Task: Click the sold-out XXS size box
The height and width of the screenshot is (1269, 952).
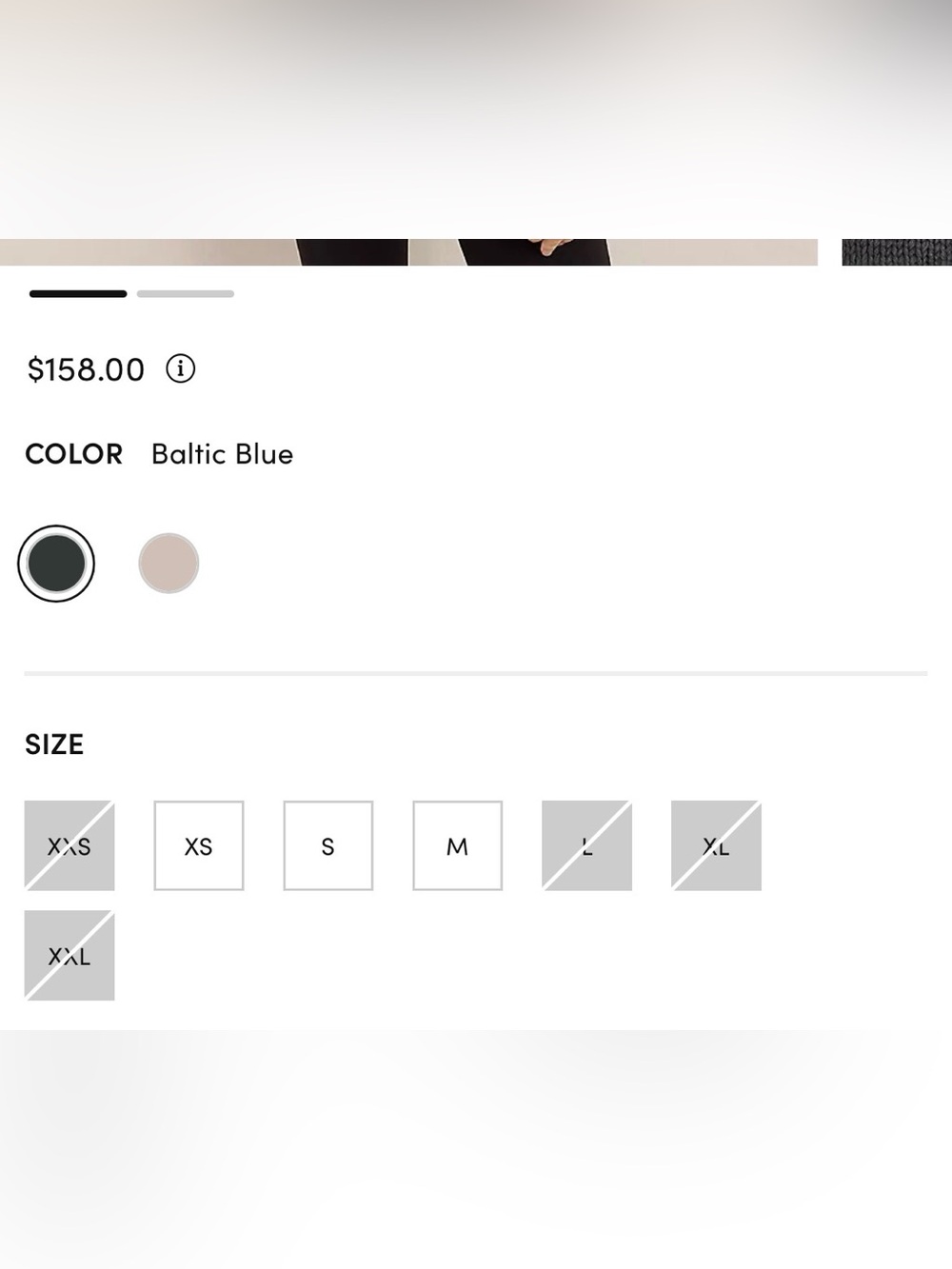Action: [x=69, y=845]
